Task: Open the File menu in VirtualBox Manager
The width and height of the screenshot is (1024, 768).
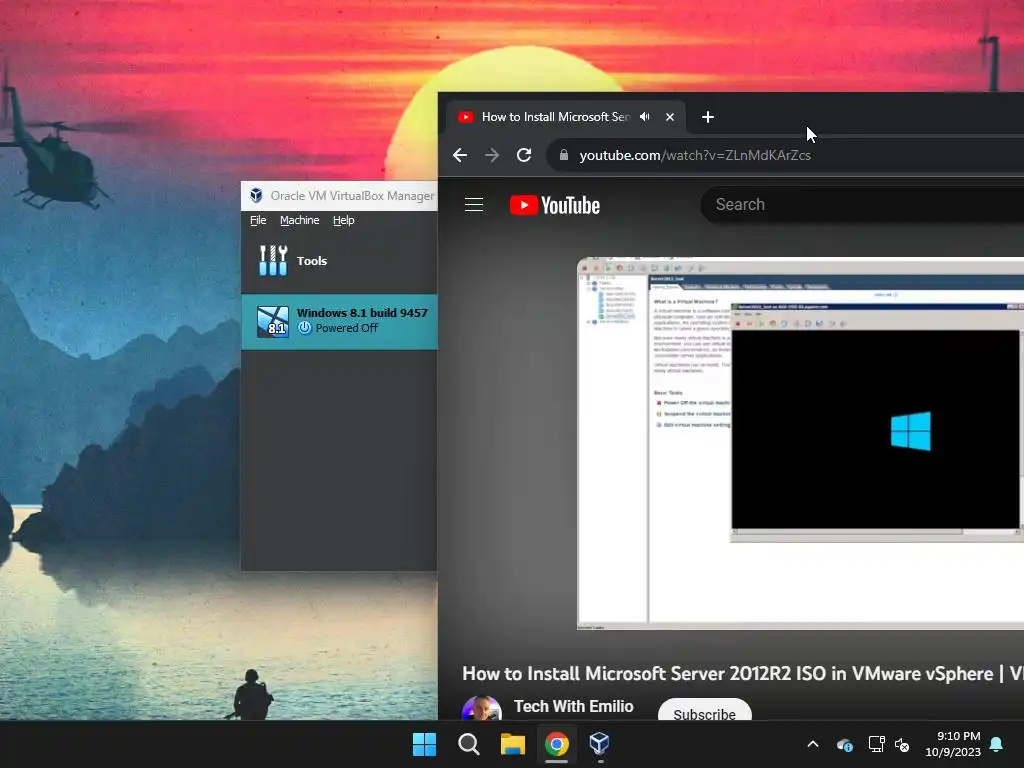Action: 258,220
